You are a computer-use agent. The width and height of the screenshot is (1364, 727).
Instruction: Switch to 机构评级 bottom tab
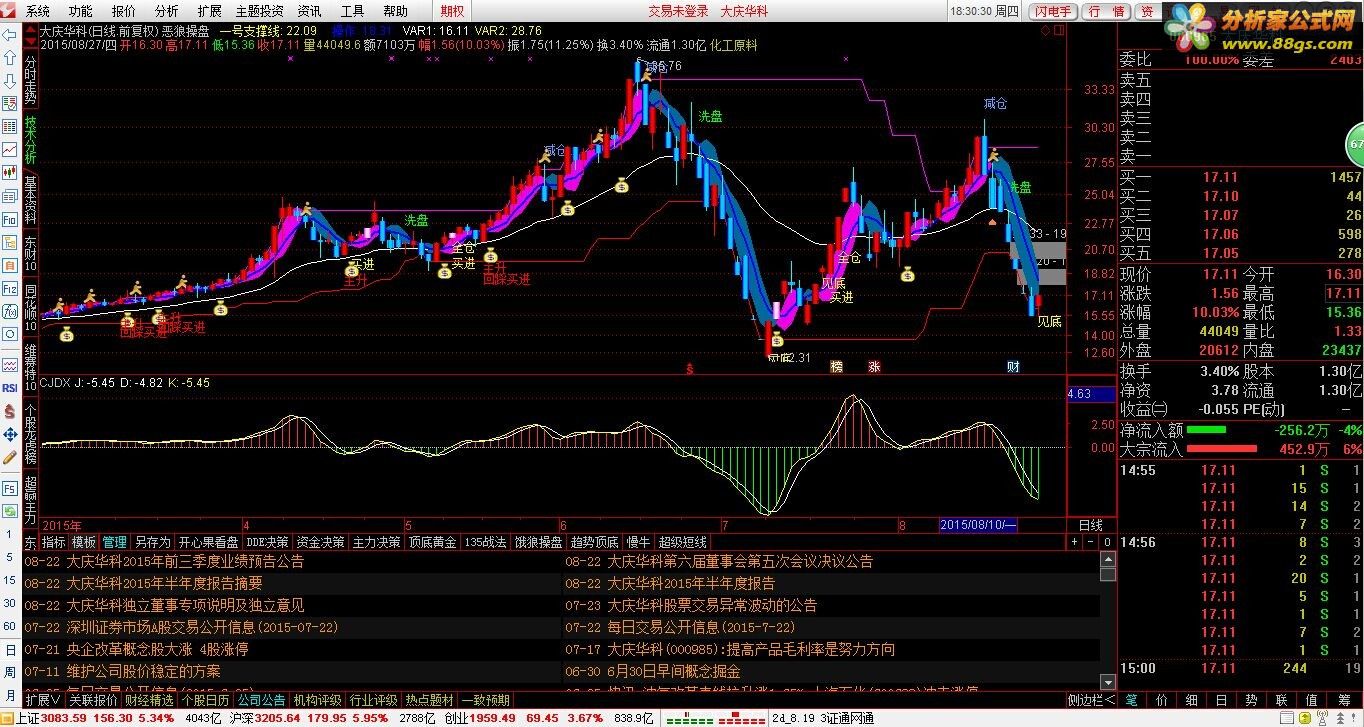(x=317, y=700)
